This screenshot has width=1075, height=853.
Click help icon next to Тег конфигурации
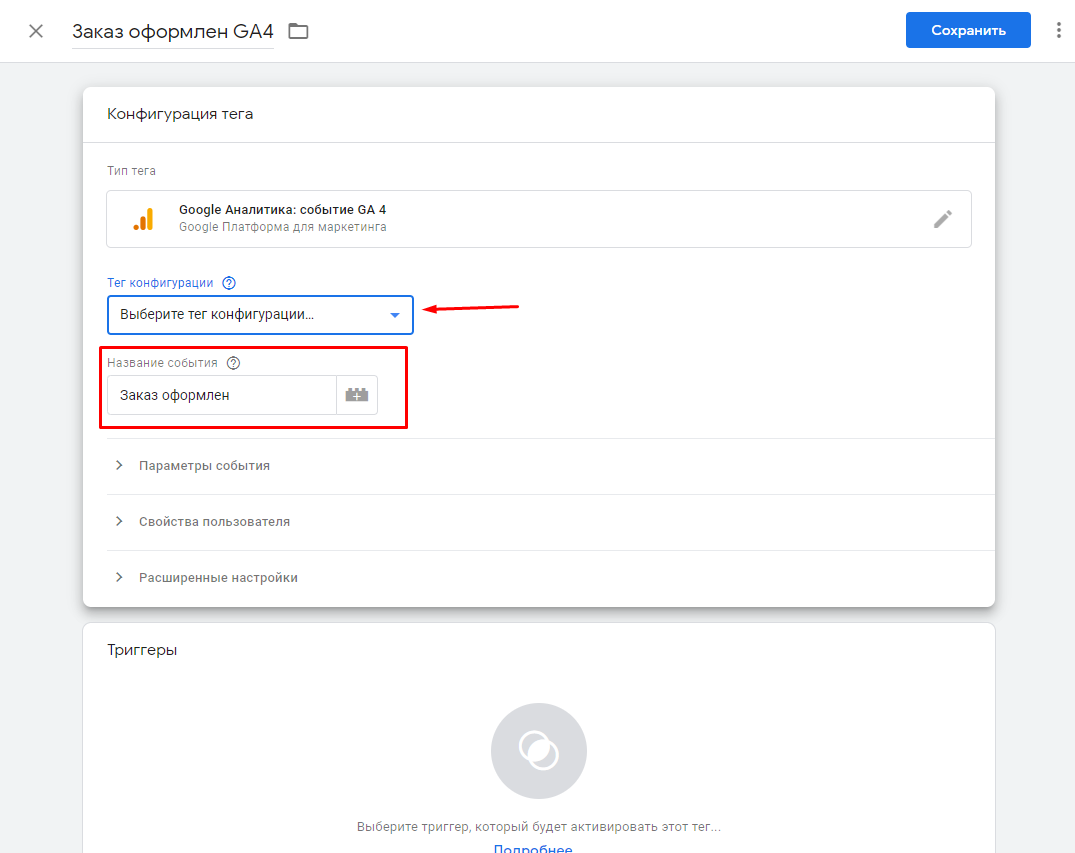229,284
